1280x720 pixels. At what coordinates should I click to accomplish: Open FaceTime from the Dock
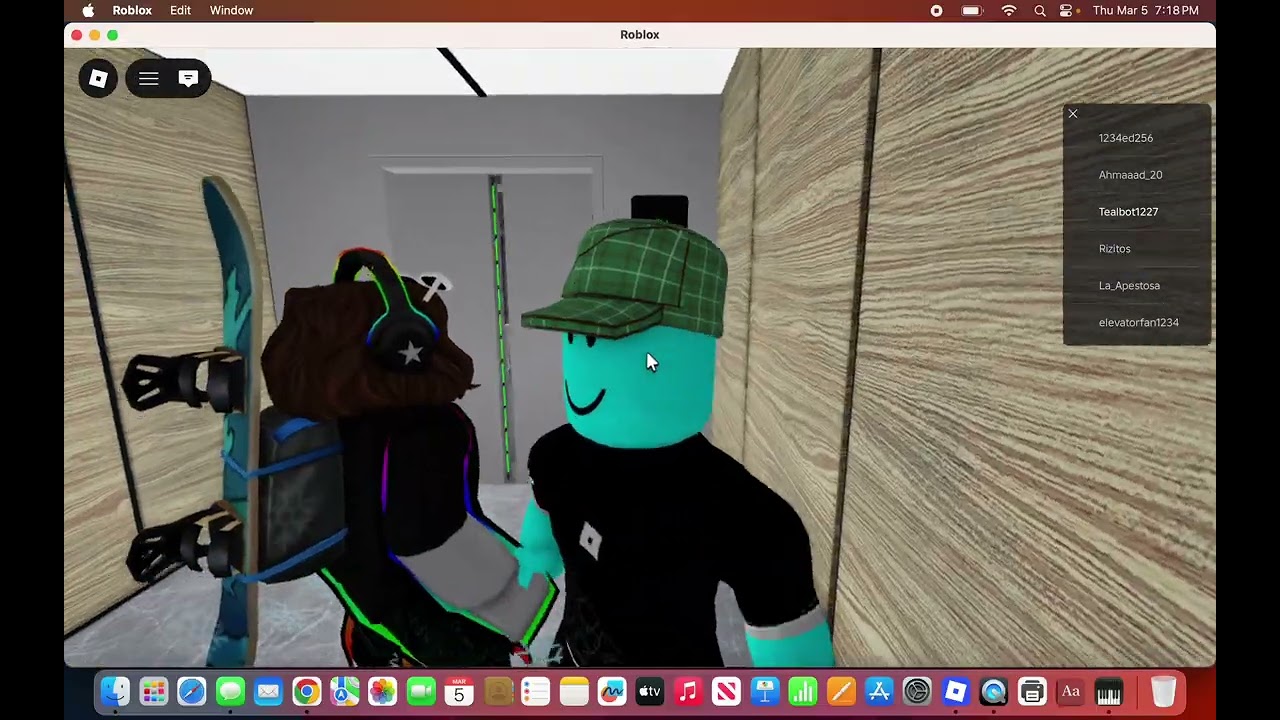pyautogui.click(x=421, y=691)
